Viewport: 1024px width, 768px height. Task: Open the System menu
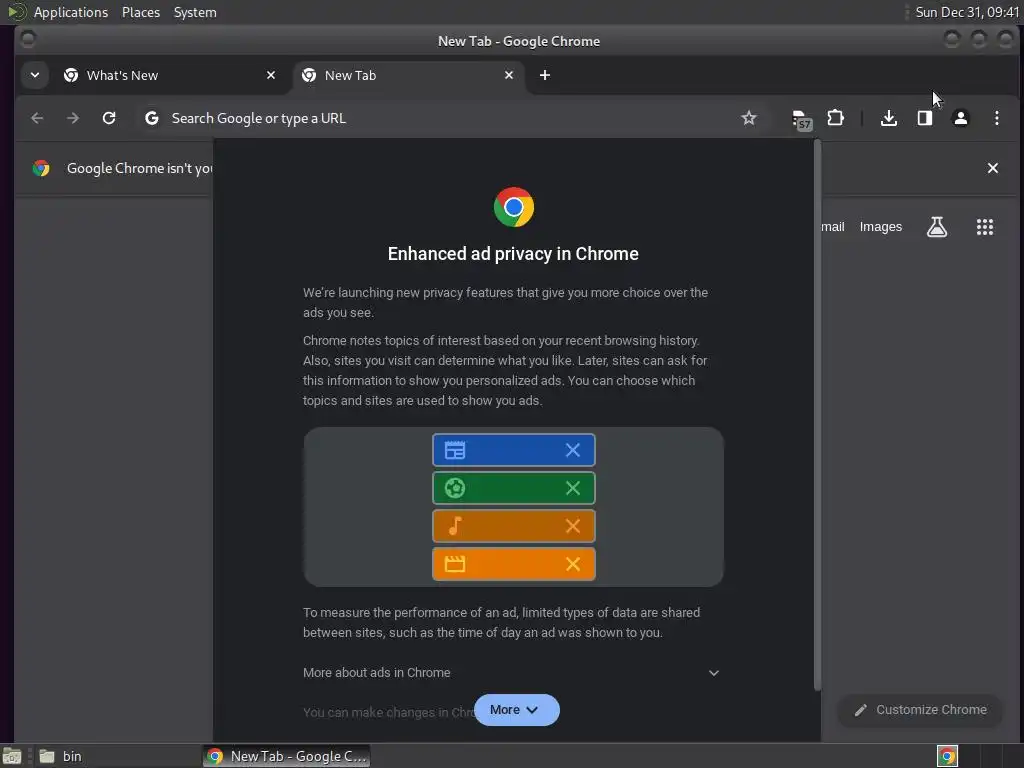(x=195, y=12)
